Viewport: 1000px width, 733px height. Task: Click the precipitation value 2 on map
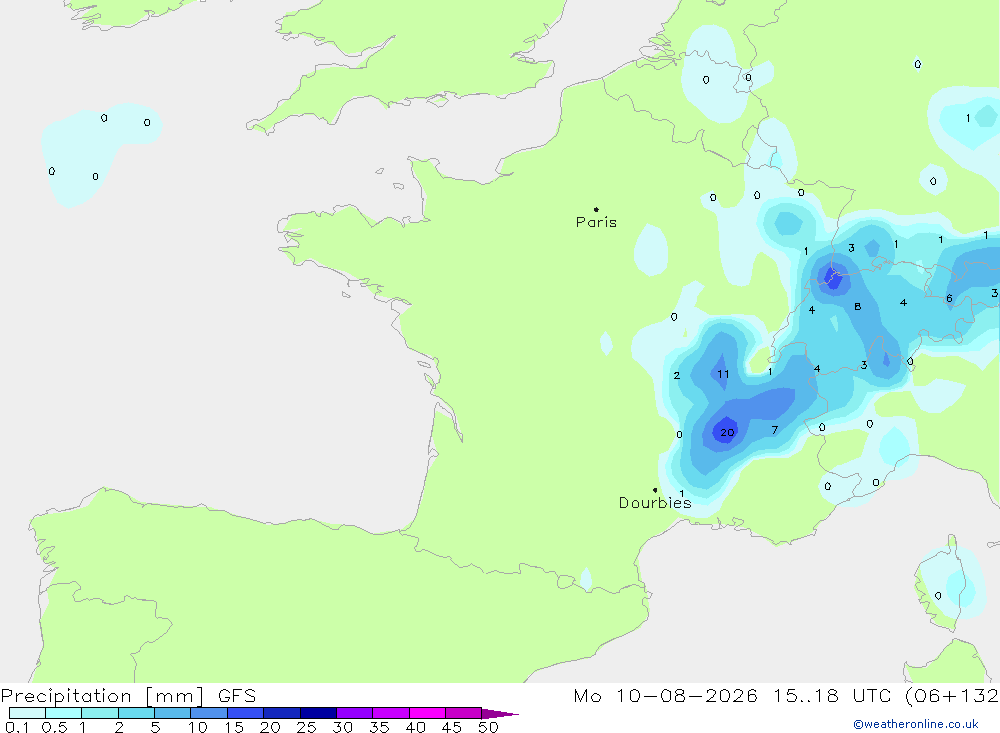click(677, 376)
